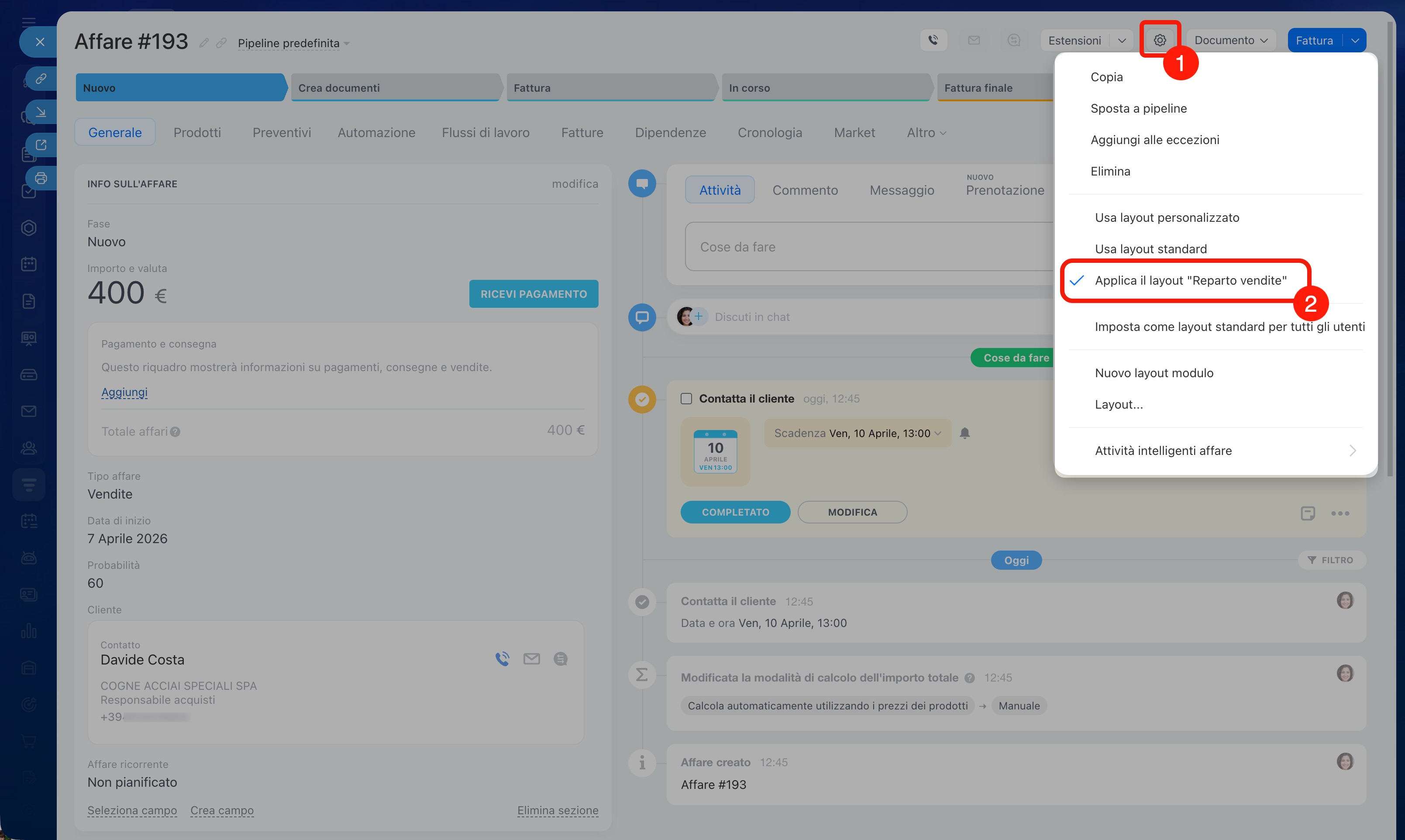Expand the Scadenza date dropdown

tap(857, 433)
